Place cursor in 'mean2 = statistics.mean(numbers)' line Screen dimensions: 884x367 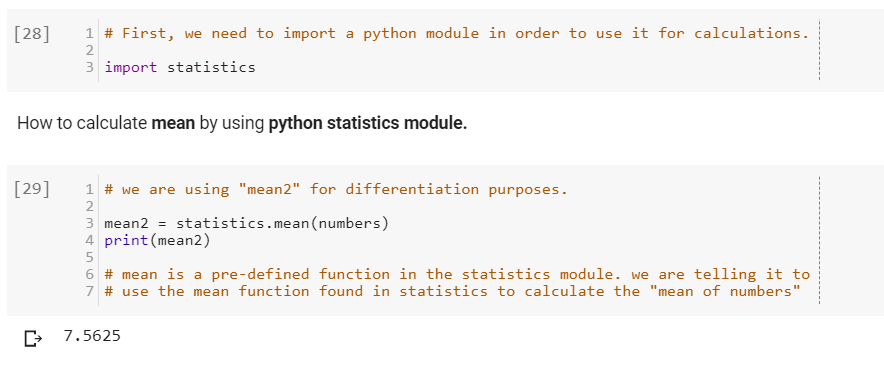tap(247, 224)
